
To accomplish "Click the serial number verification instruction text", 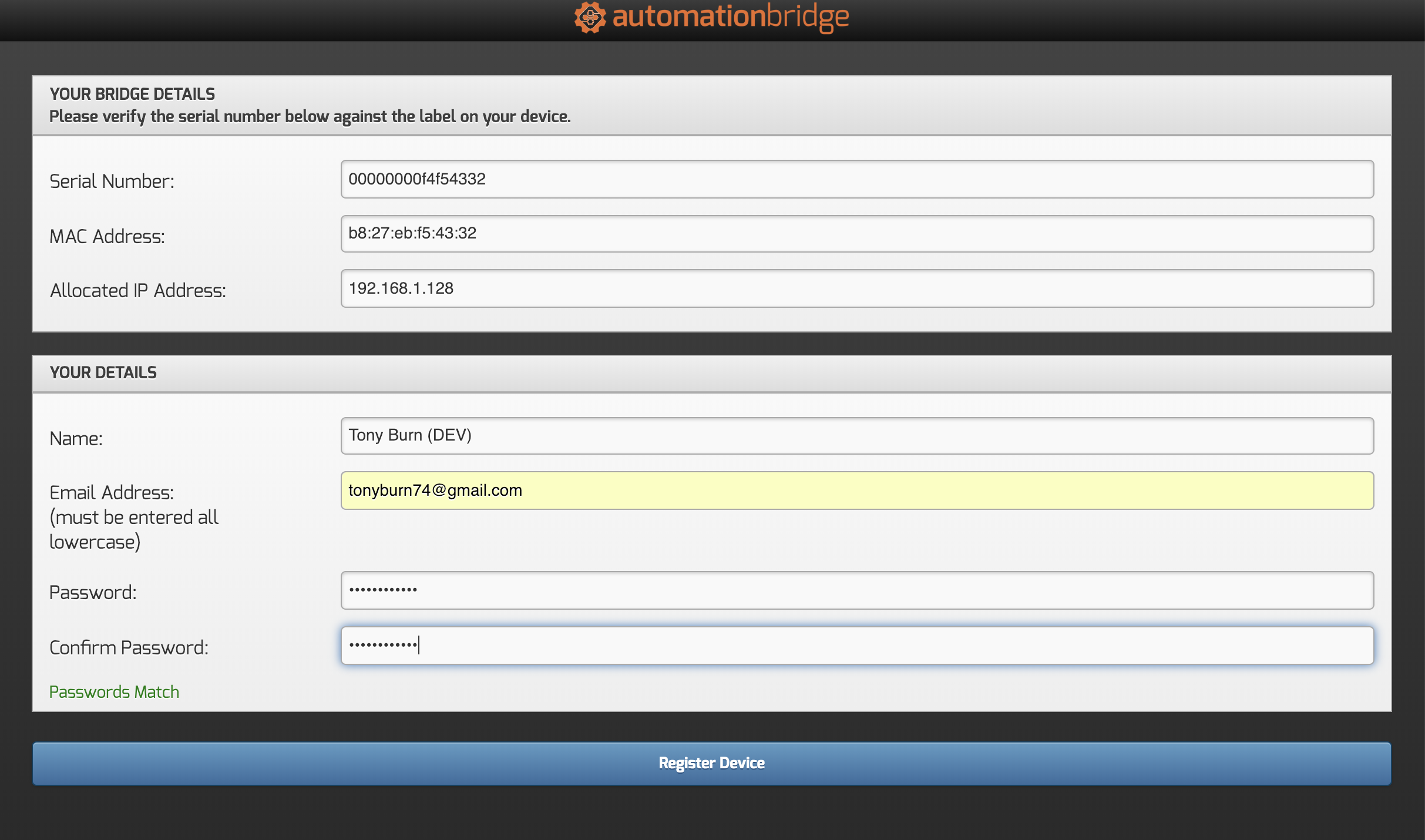I will [310, 117].
